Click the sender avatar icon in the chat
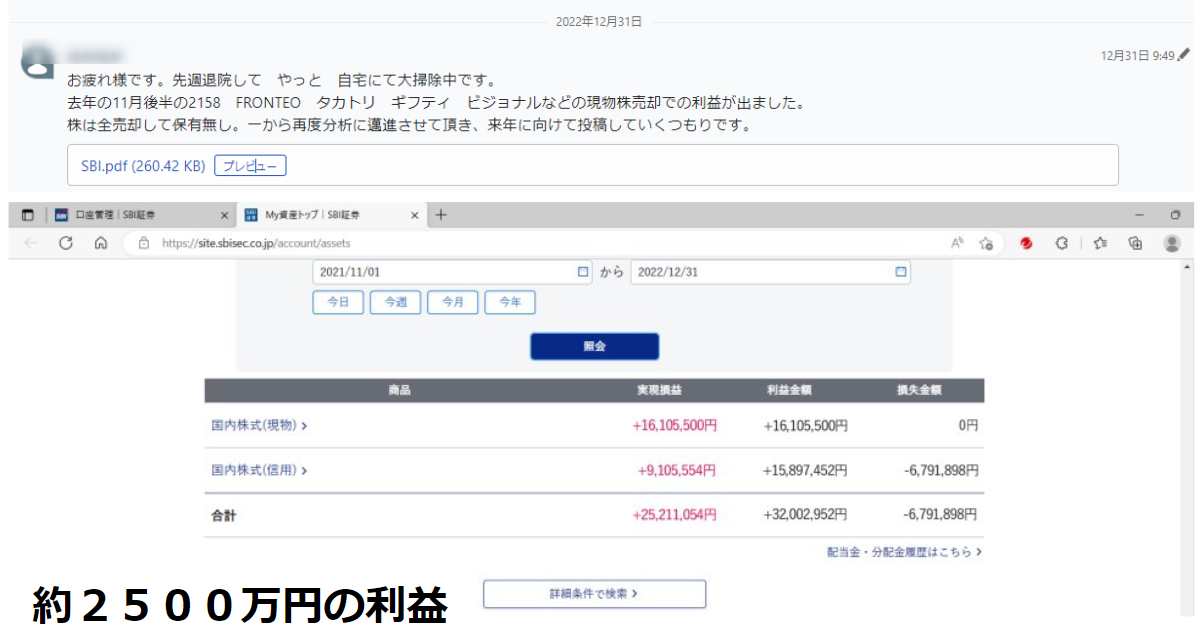The height and width of the screenshot is (644, 1201). (38, 61)
